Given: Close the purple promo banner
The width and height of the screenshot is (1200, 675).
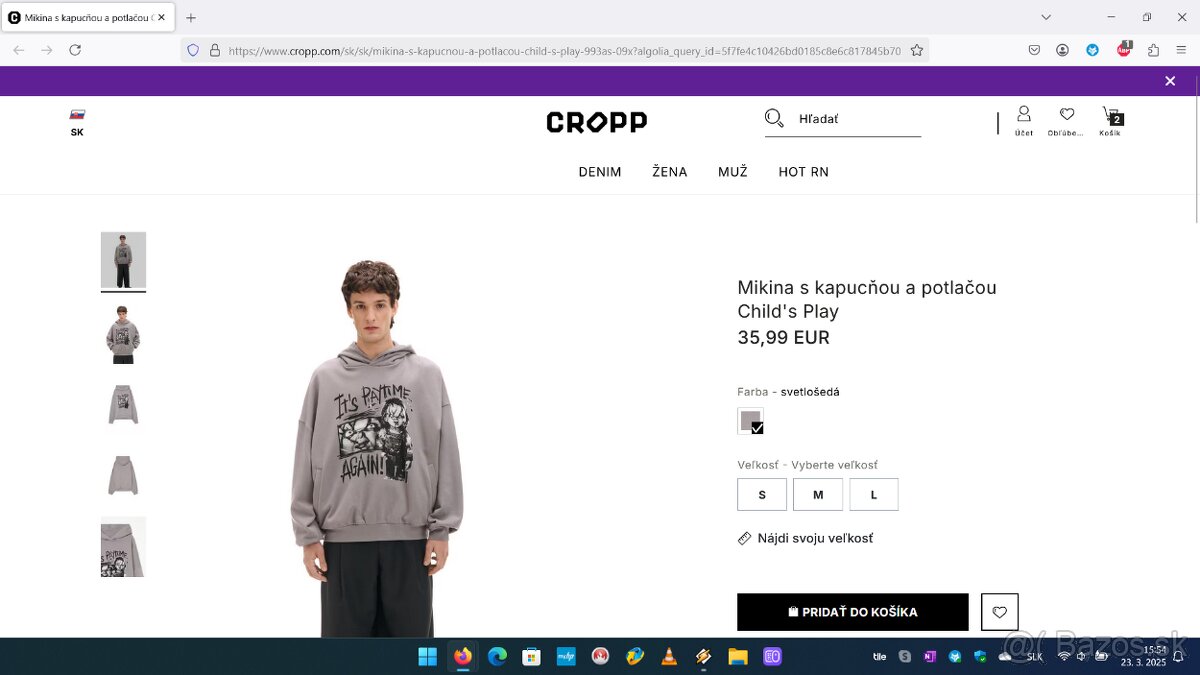Looking at the screenshot, I should click(1170, 81).
